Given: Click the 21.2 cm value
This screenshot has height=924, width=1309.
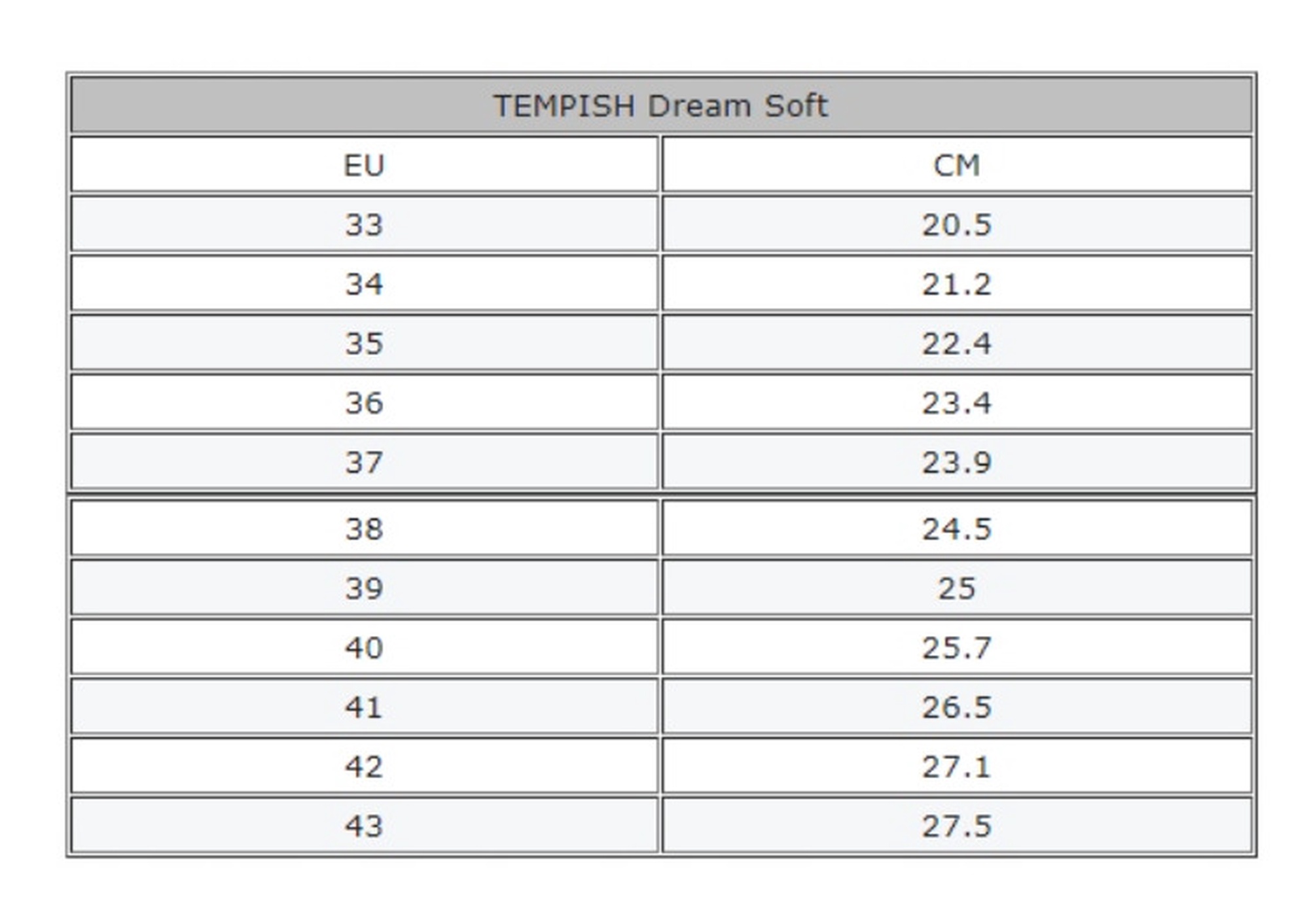Looking at the screenshot, I should pos(956,284).
